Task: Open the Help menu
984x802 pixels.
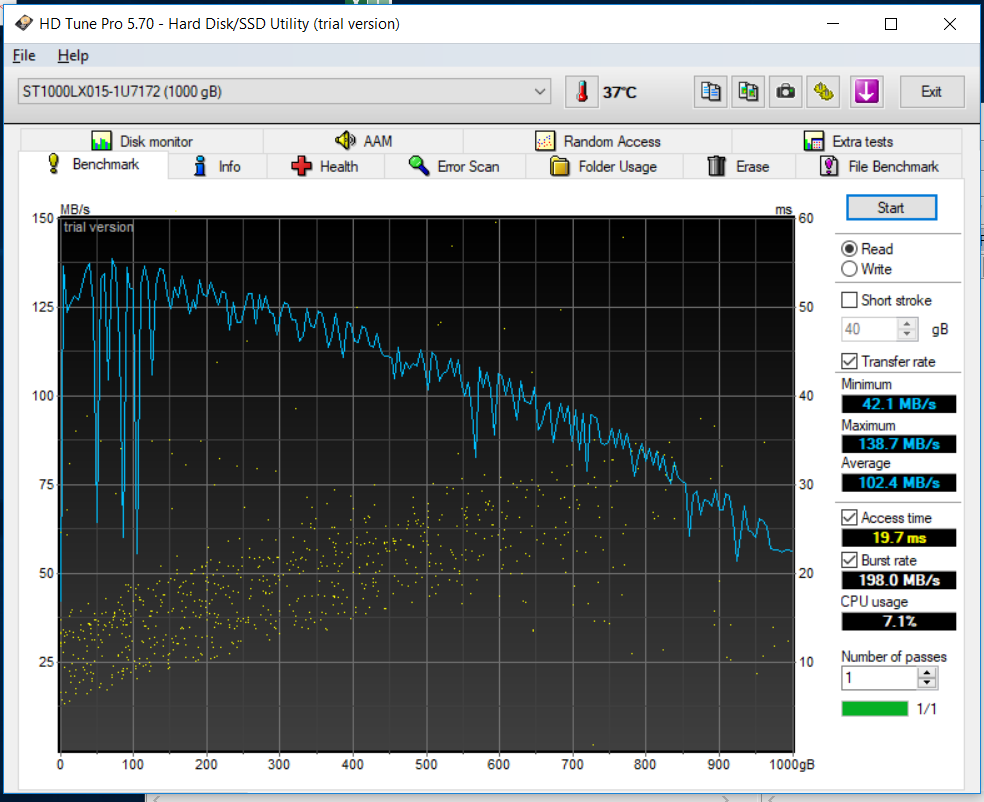Action: (73, 55)
